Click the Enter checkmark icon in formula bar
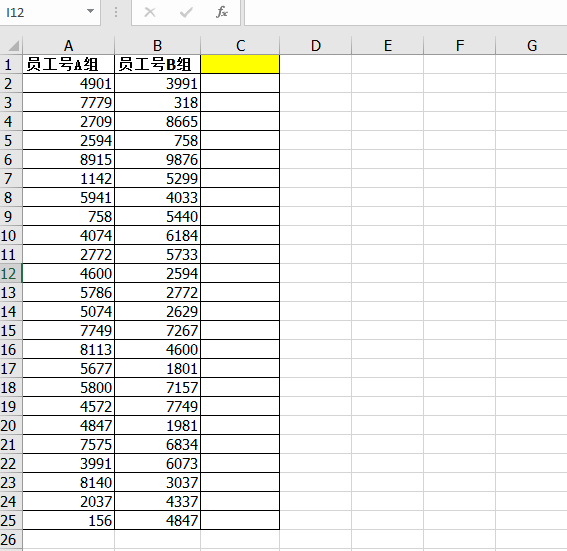Screen dimensions: 567x551 point(186,13)
